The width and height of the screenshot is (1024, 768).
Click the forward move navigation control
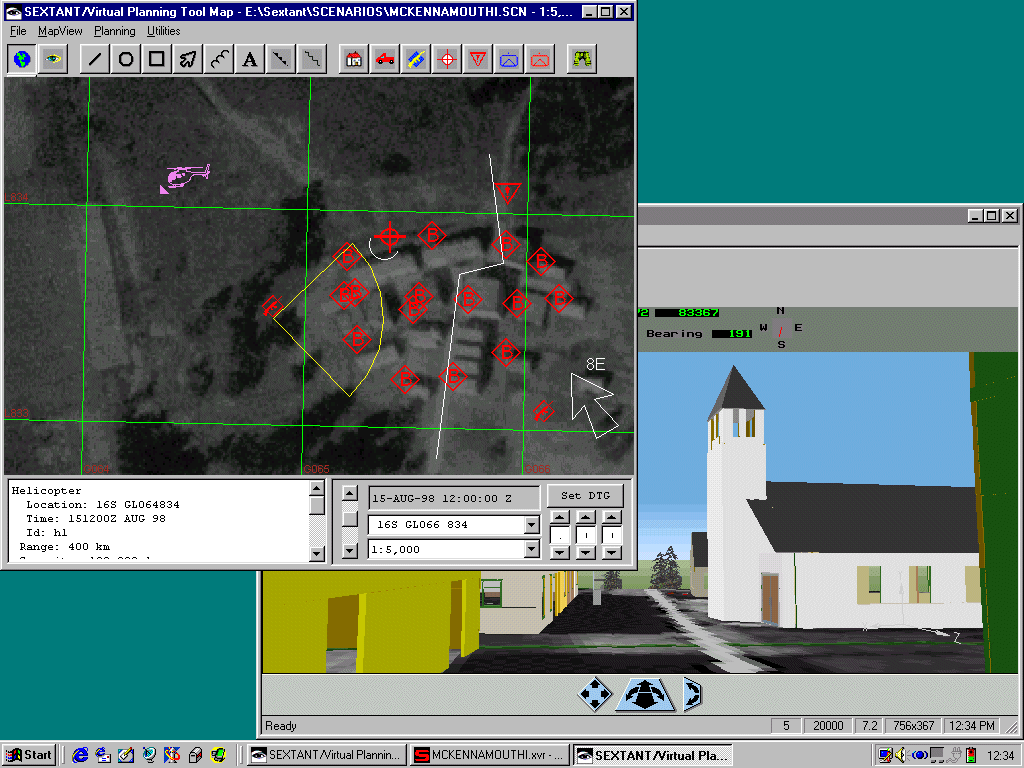point(645,694)
